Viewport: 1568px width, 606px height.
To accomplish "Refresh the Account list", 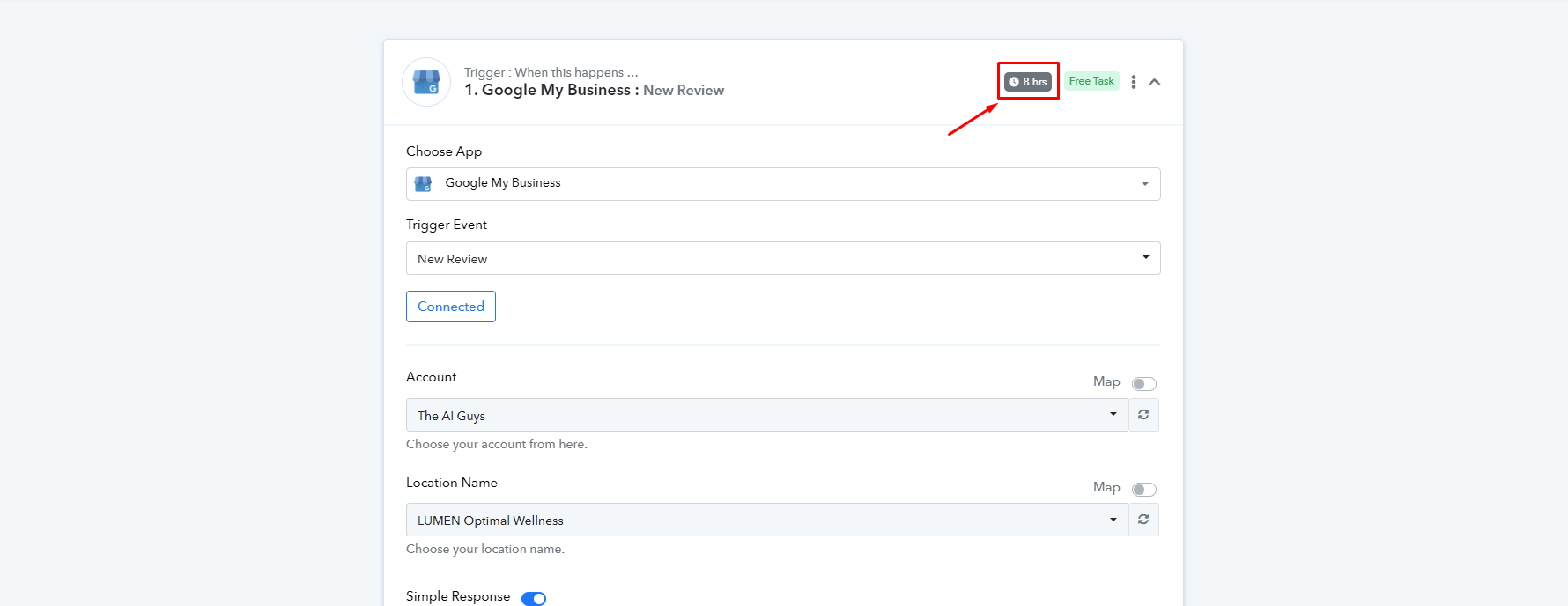I will (1143, 415).
